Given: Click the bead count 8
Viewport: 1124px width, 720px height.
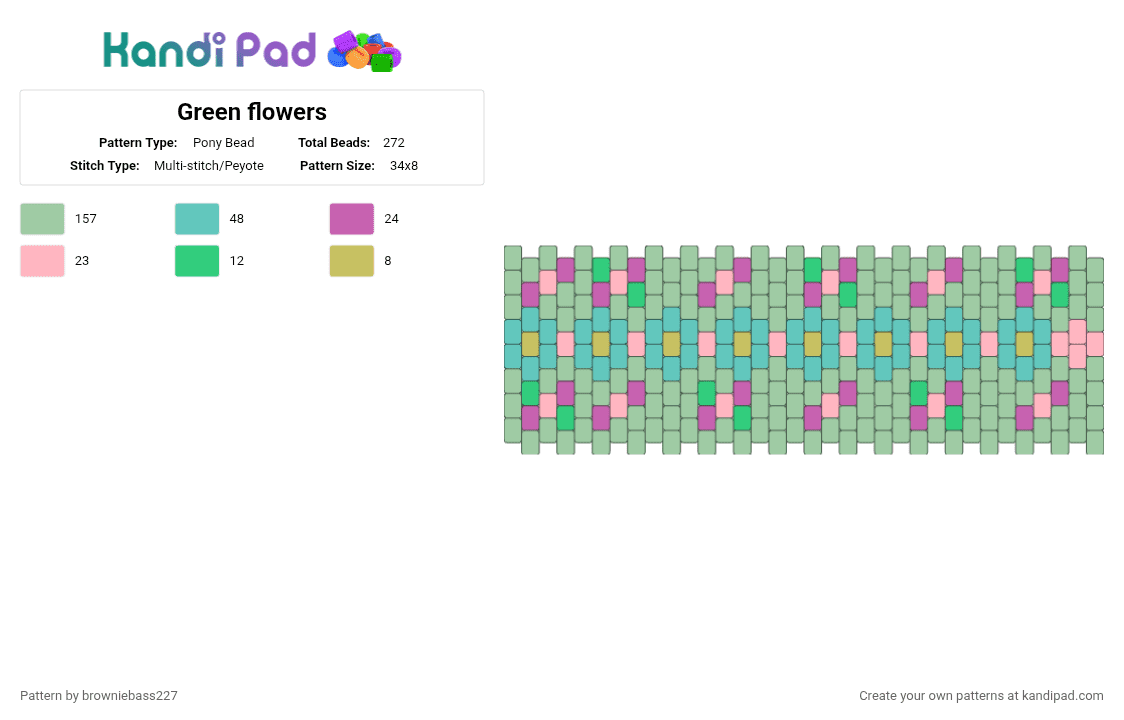Looking at the screenshot, I should 388,261.
